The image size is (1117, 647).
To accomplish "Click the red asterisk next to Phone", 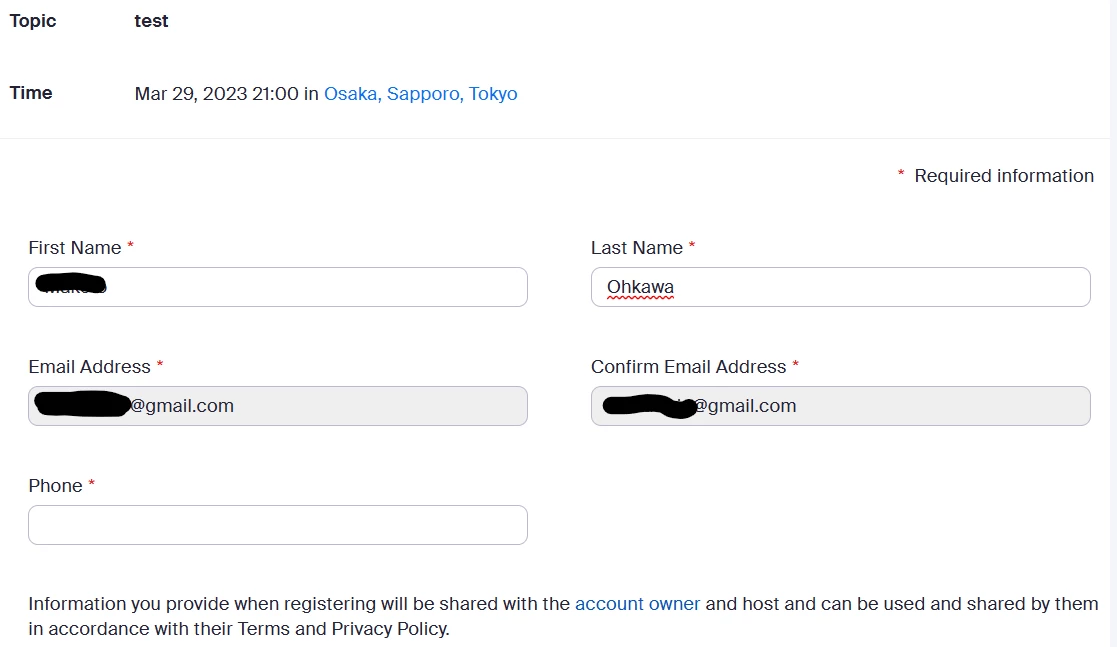I will (x=91, y=483).
